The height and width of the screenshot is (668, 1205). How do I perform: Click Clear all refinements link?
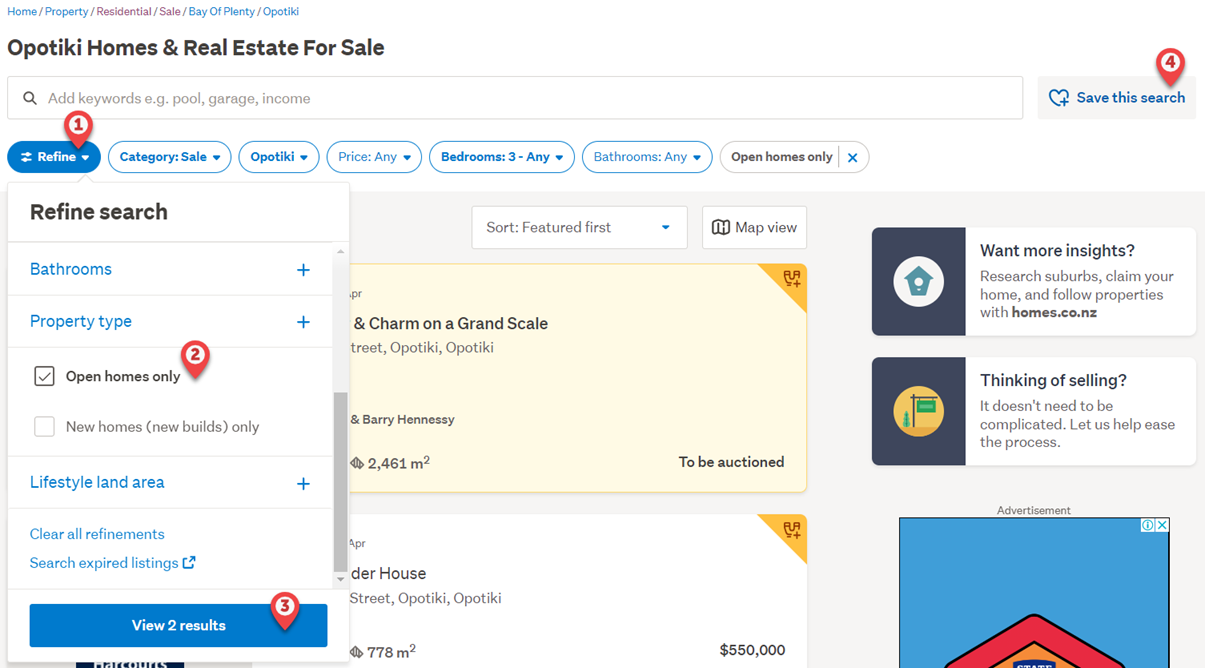pos(97,534)
